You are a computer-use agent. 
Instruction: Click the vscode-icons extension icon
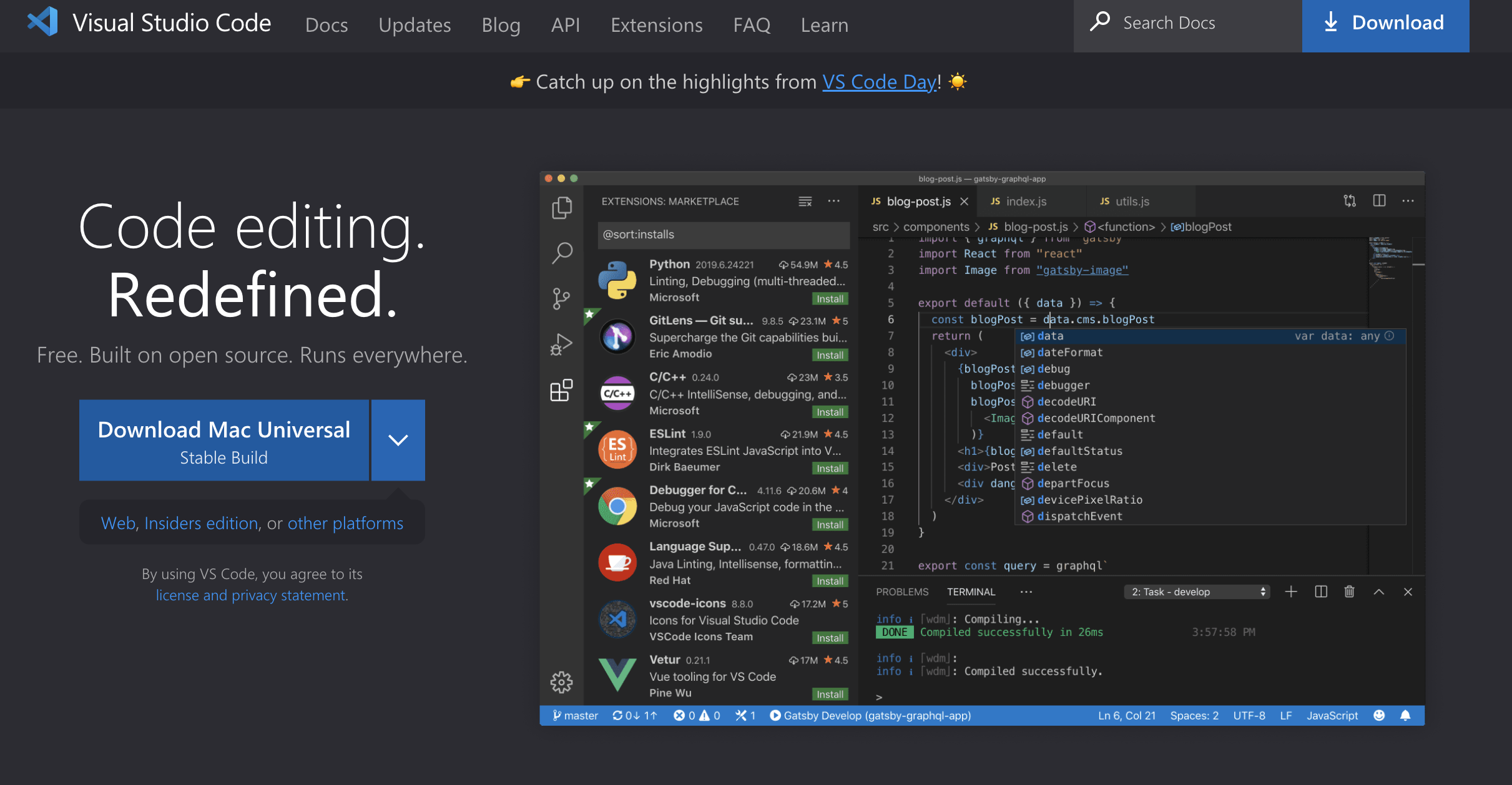(617, 620)
